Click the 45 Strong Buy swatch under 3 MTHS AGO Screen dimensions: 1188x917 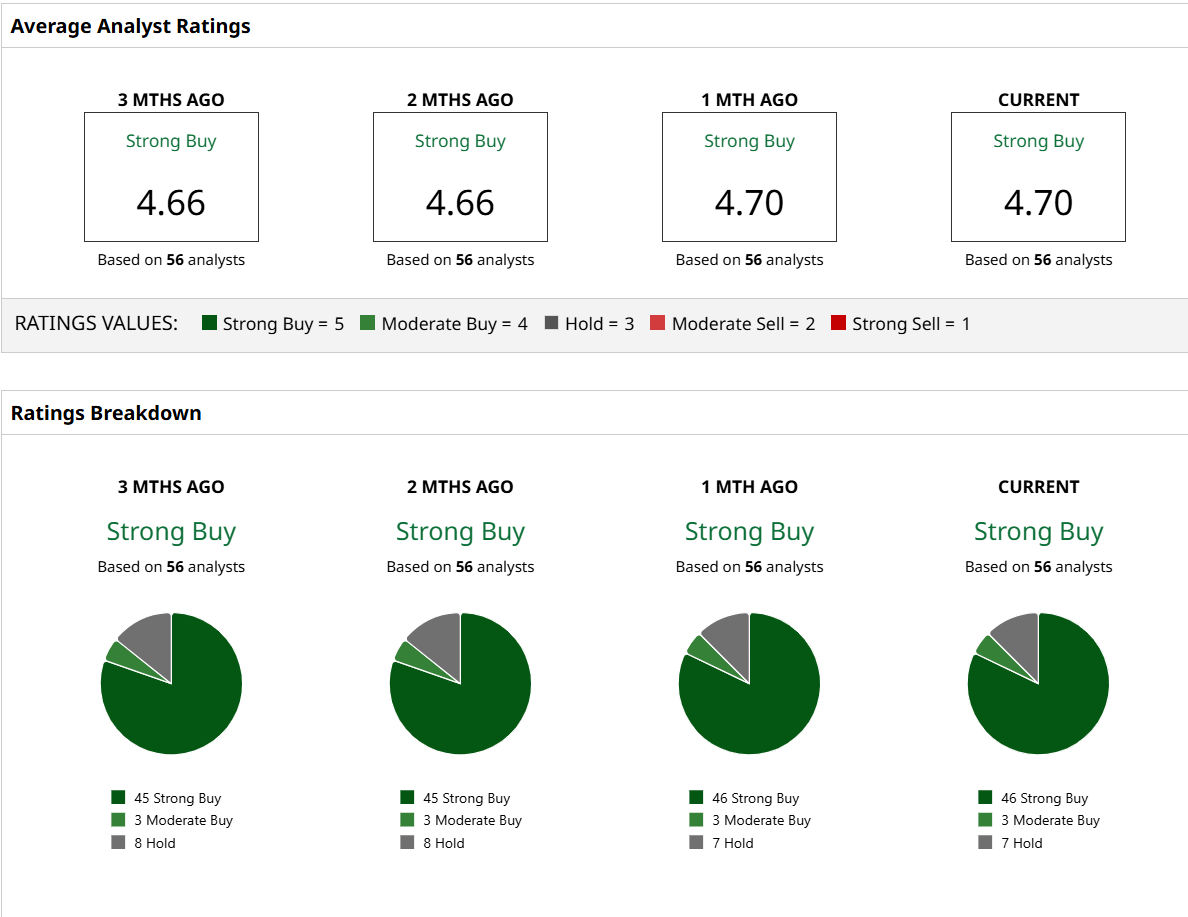[119, 797]
